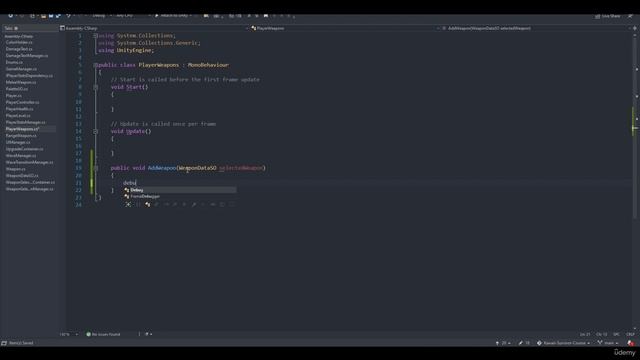Image resolution: width=640 pixels, height=360 pixels.
Task: Open PlayerLevel.cs in the tabs list
Action: (18, 116)
